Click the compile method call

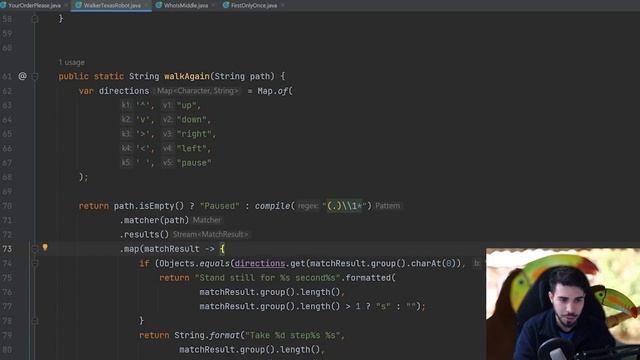point(272,206)
